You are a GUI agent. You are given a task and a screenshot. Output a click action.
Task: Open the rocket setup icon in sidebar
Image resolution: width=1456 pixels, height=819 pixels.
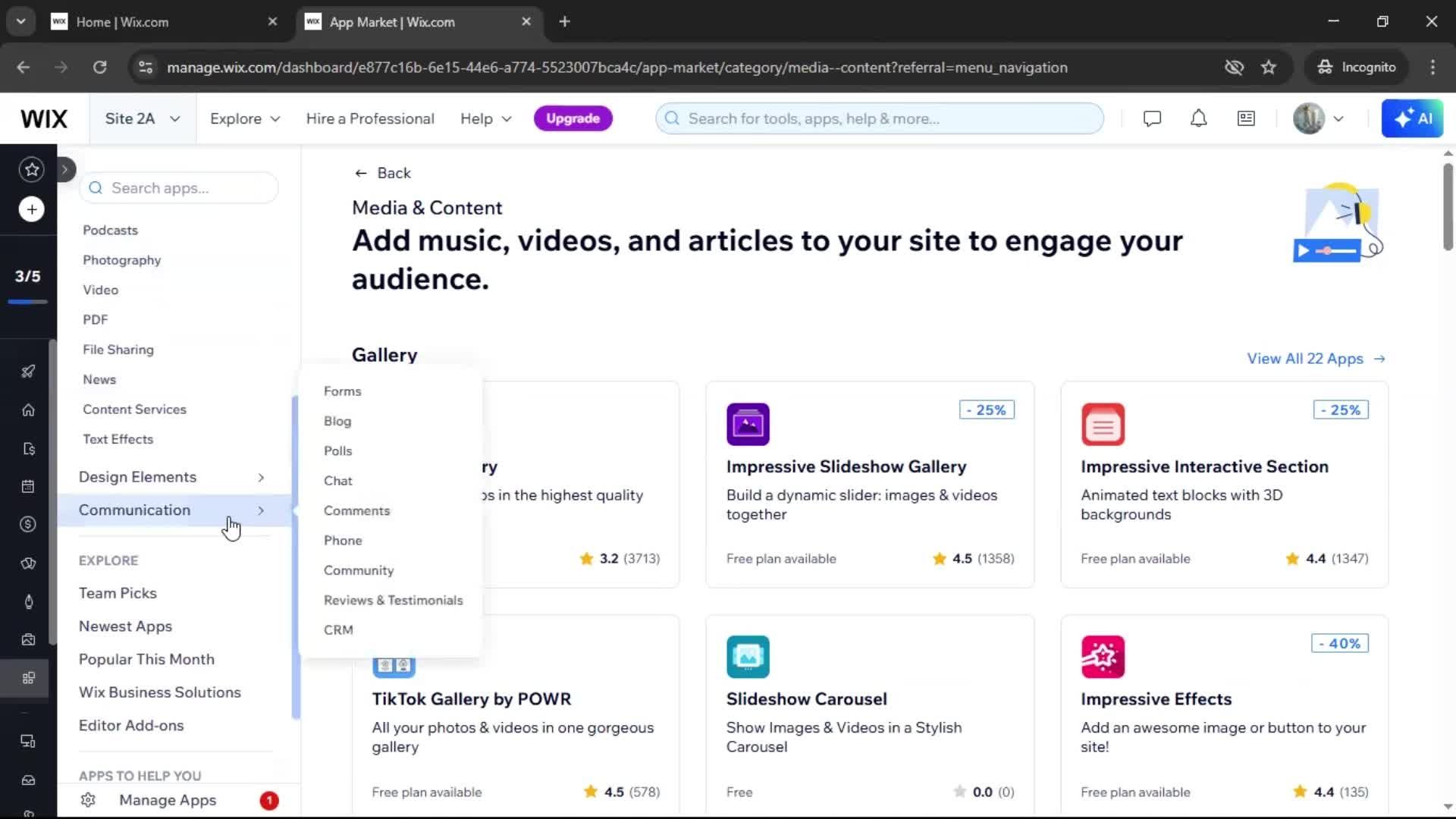point(28,371)
